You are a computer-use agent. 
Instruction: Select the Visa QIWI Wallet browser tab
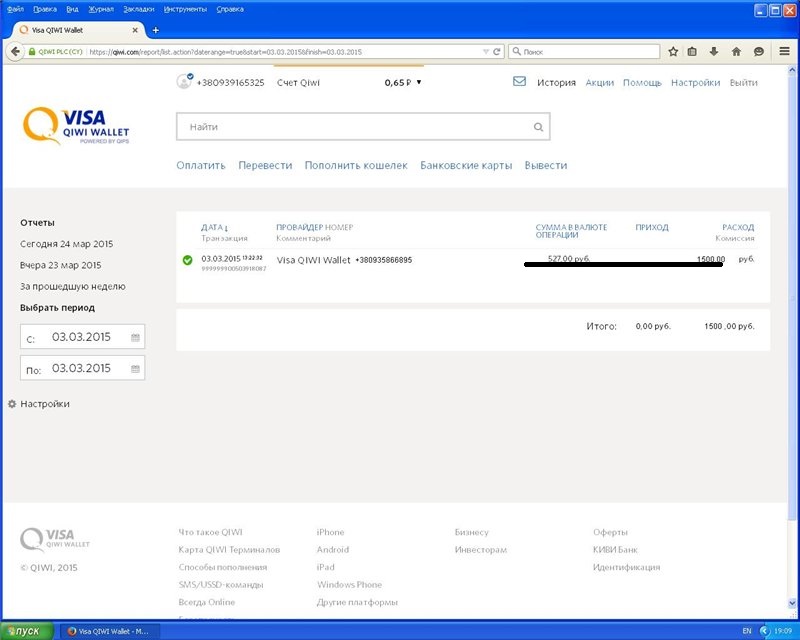[77, 30]
